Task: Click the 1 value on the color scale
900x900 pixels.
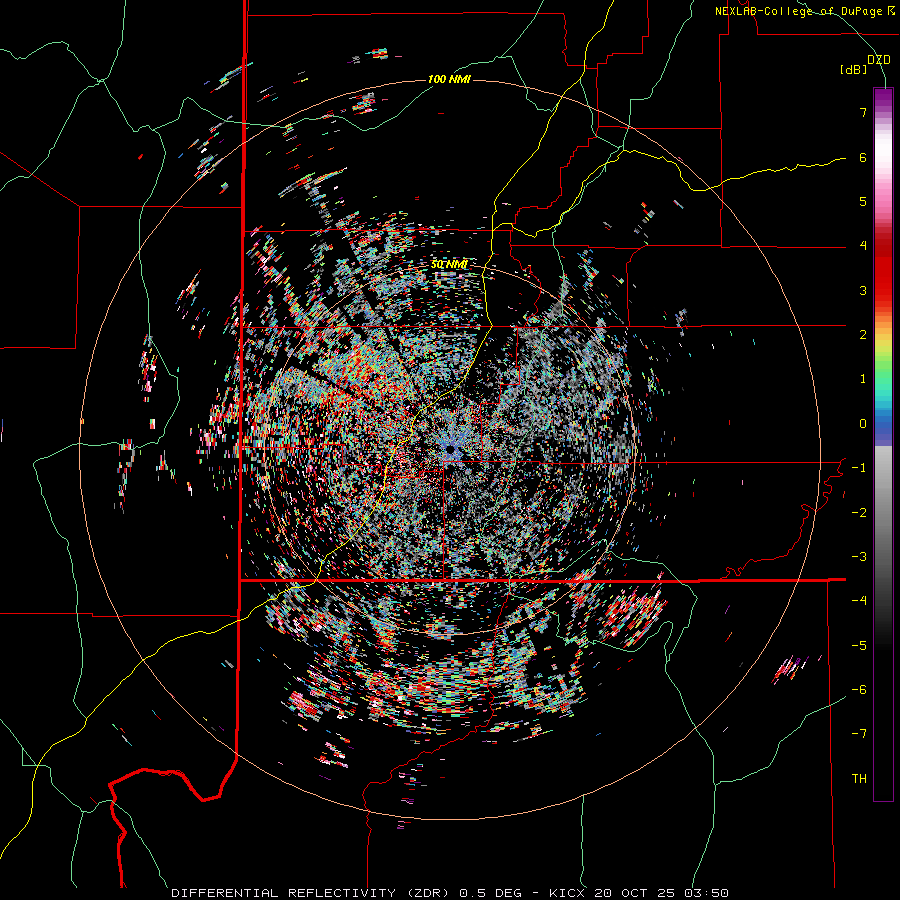Action: [x=863, y=379]
